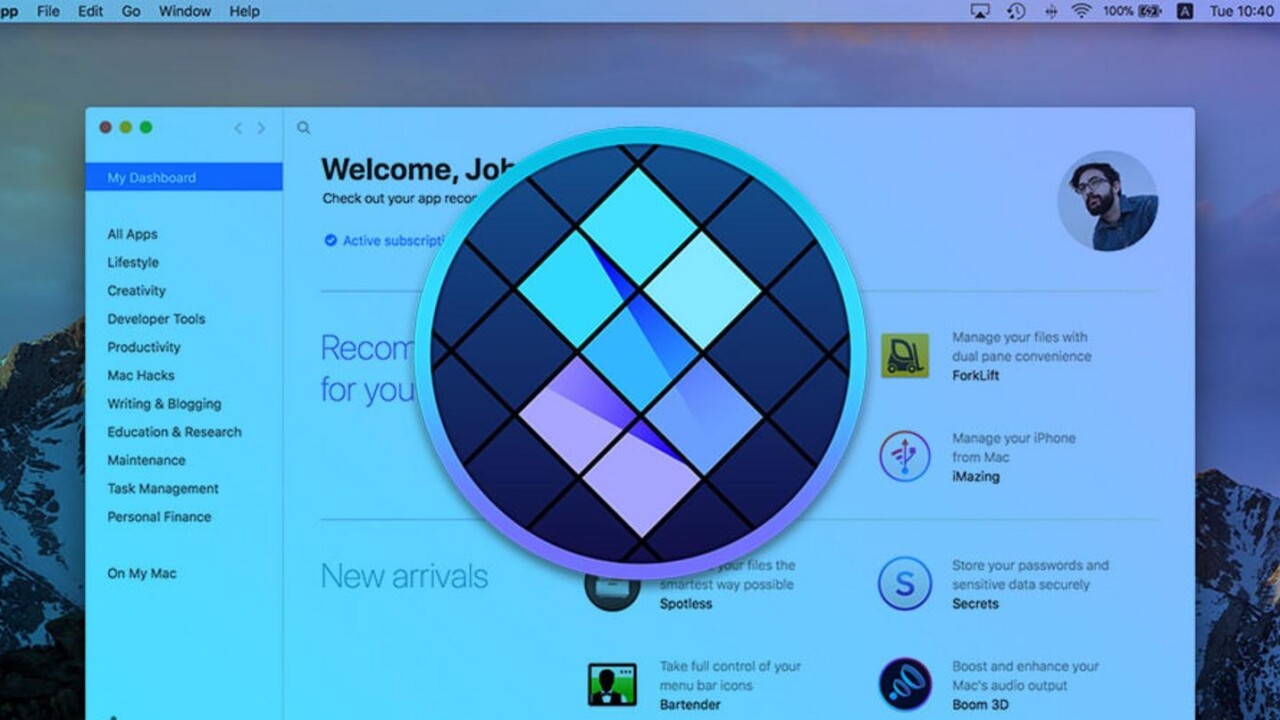Select My Dashboard in sidebar
The image size is (1280, 720).
click(x=184, y=178)
